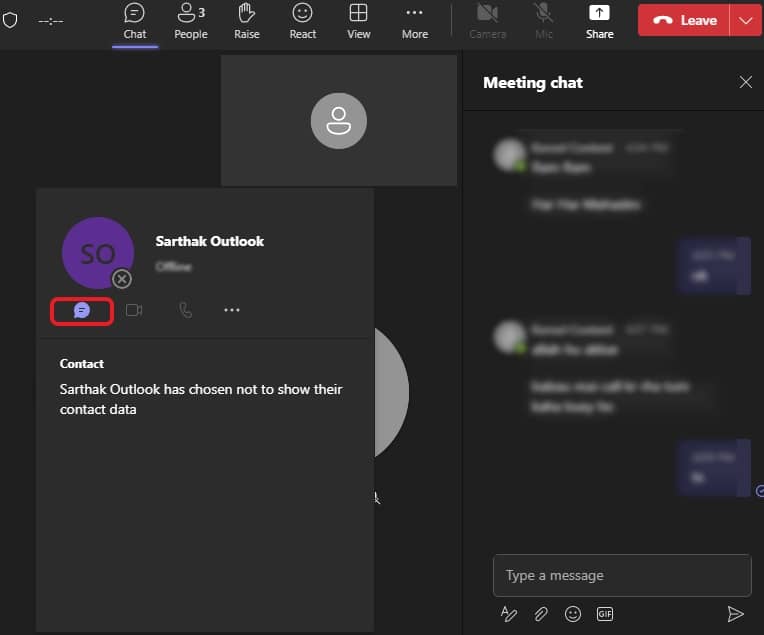Turn on the Camera
Image resolution: width=764 pixels, height=635 pixels.
[488, 21]
